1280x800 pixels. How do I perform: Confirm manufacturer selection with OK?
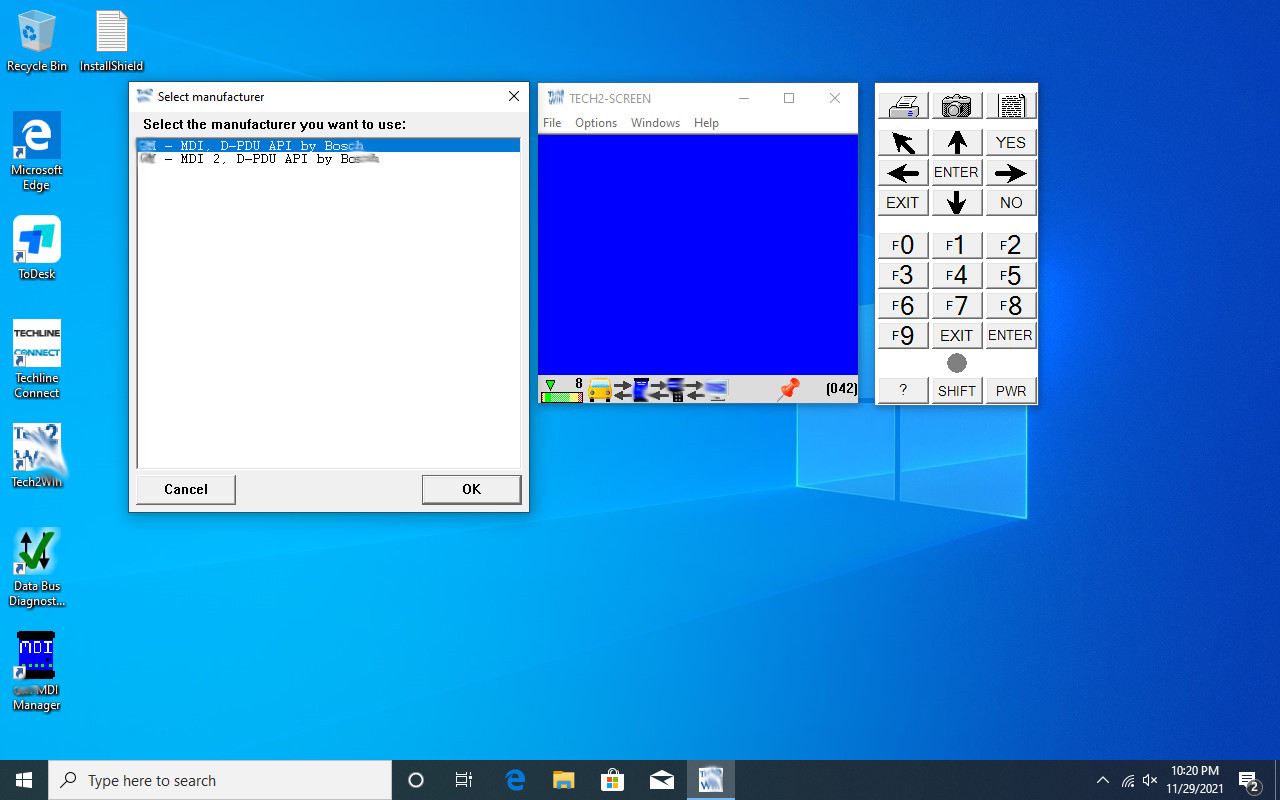pyautogui.click(x=471, y=489)
